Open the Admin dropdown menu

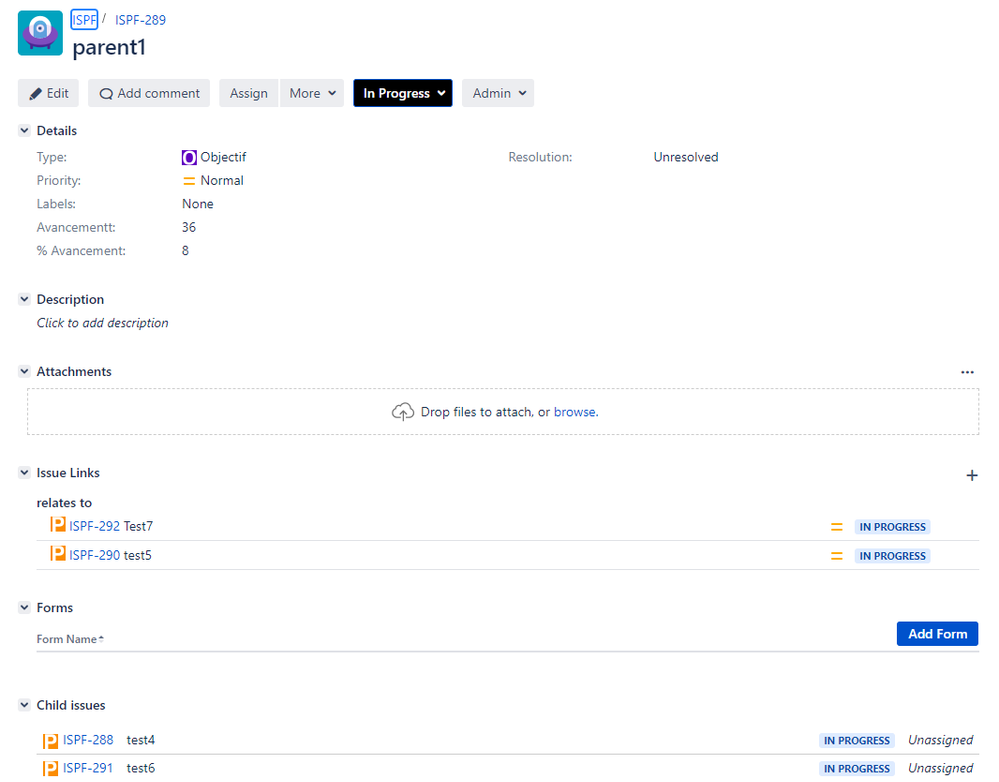(x=498, y=94)
